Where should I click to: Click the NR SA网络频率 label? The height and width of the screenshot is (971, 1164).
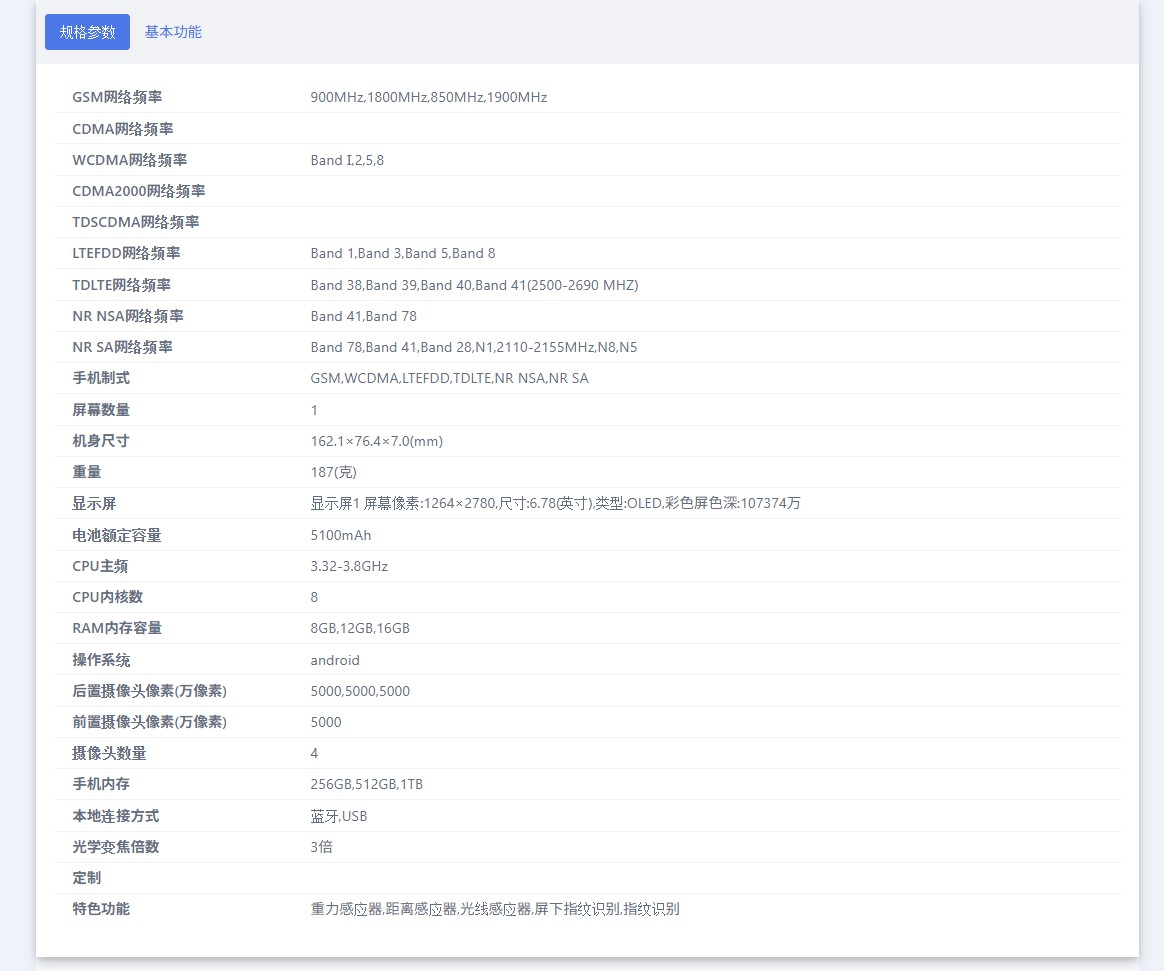(122, 347)
